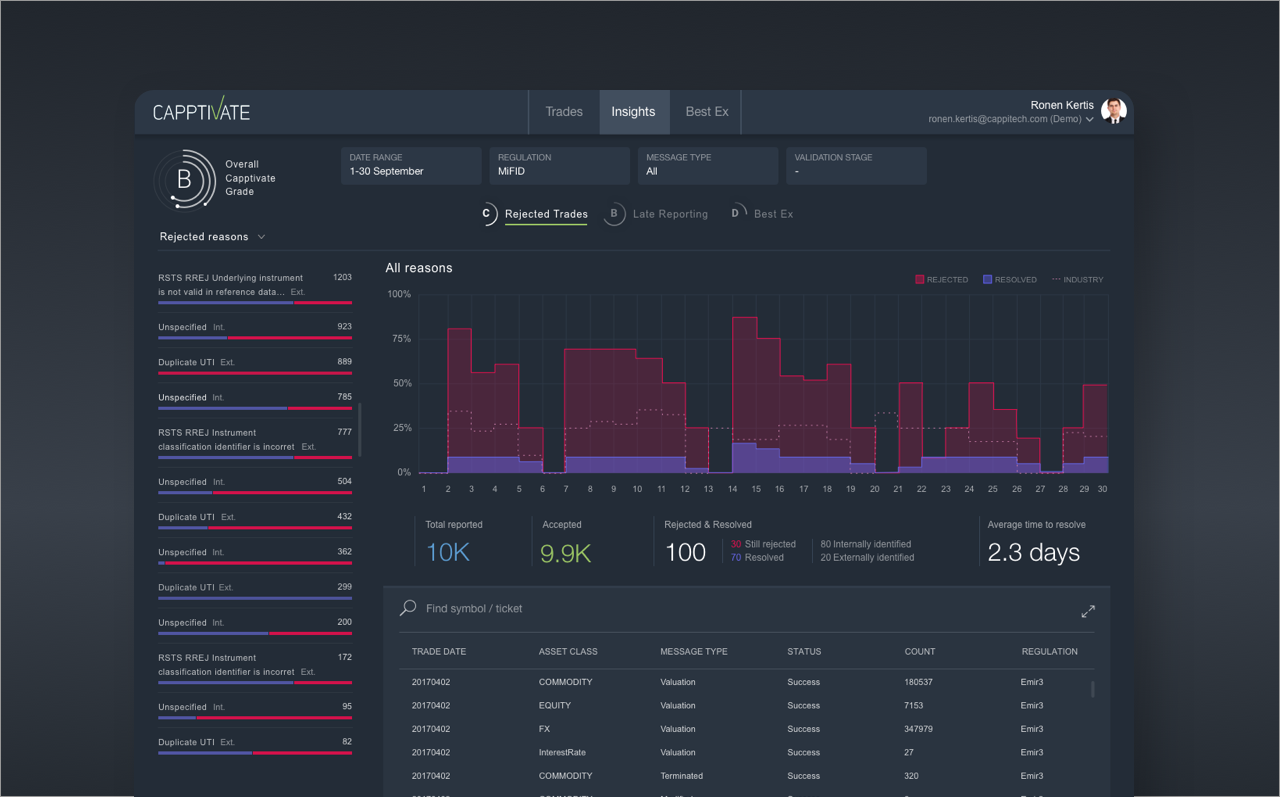The image size is (1280, 797).
Task: Select the Unspecified reason with 785
Action: [x=255, y=400]
